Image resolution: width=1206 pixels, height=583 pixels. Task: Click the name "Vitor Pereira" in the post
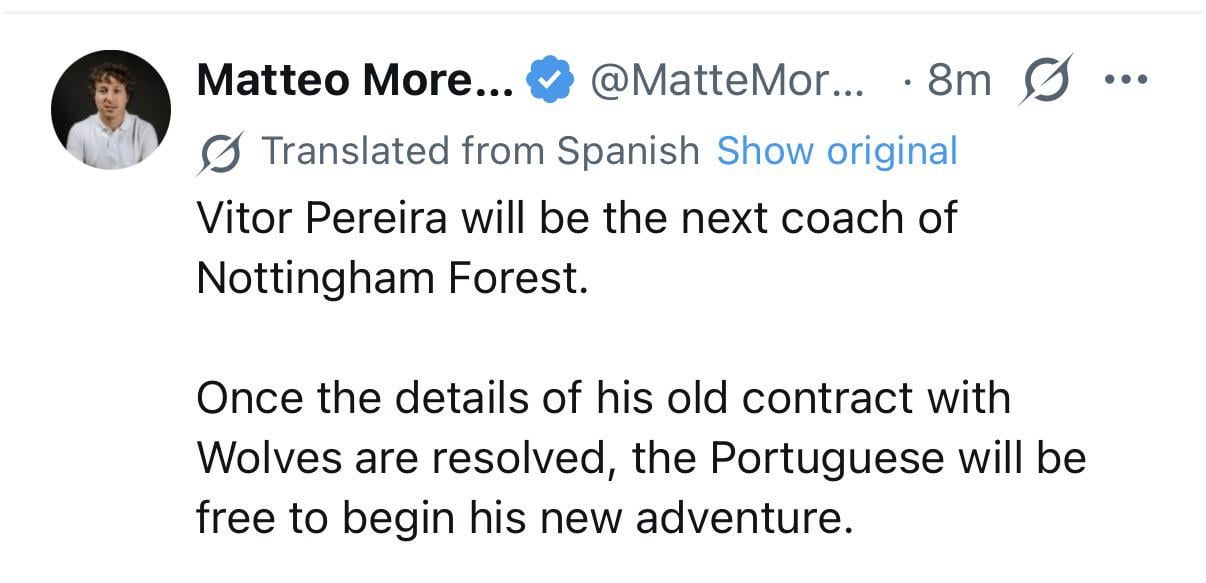pos(322,219)
